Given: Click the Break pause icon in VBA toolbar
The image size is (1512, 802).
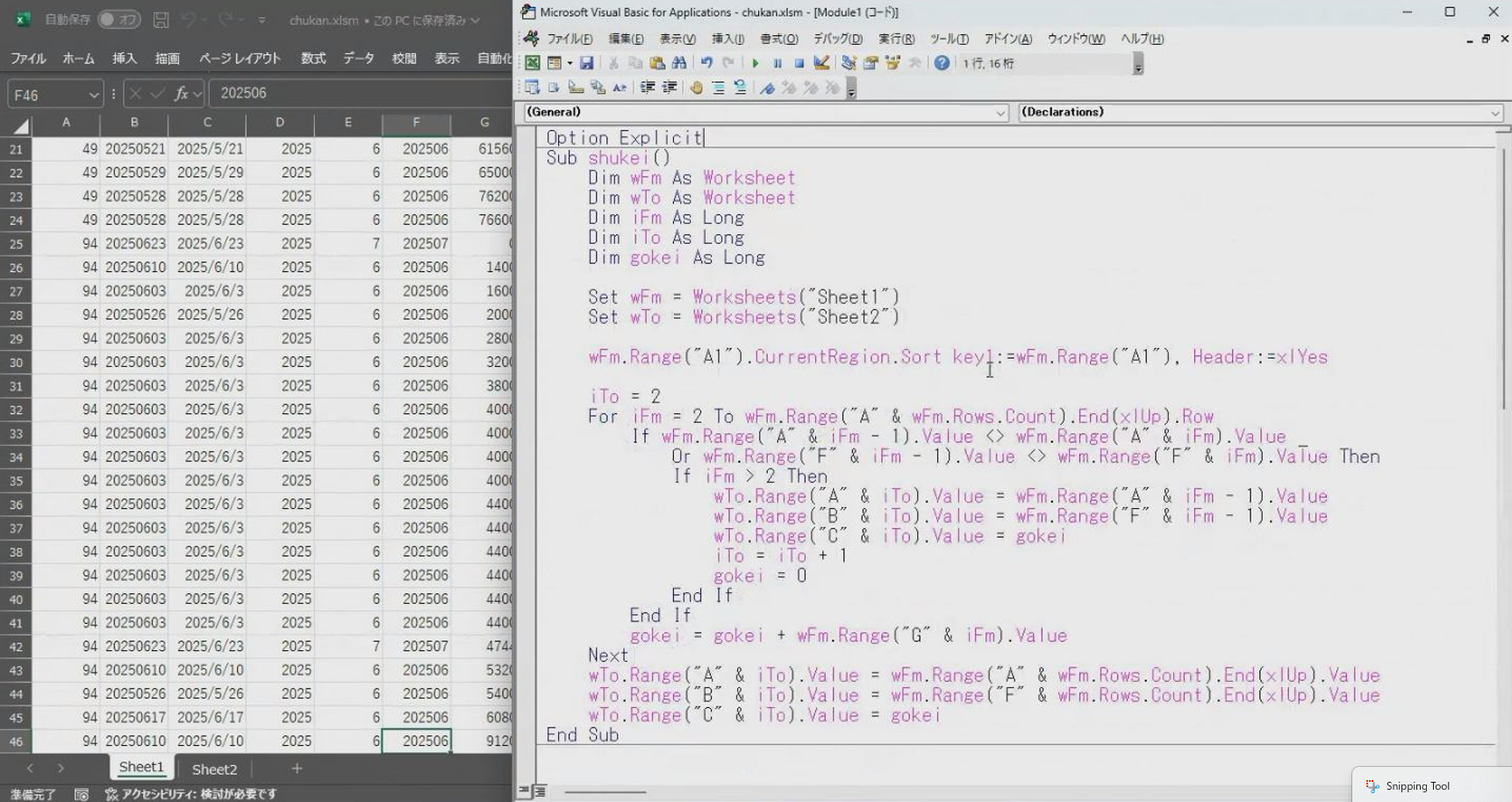Looking at the screenshot, I should tap(777, 63).
